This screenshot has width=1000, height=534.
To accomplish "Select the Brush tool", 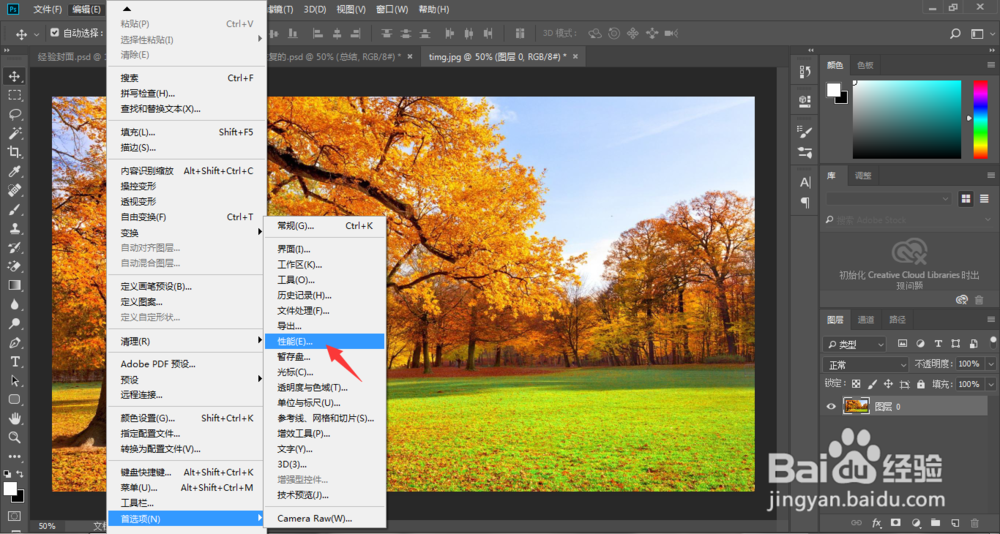I will click(15, 209).
